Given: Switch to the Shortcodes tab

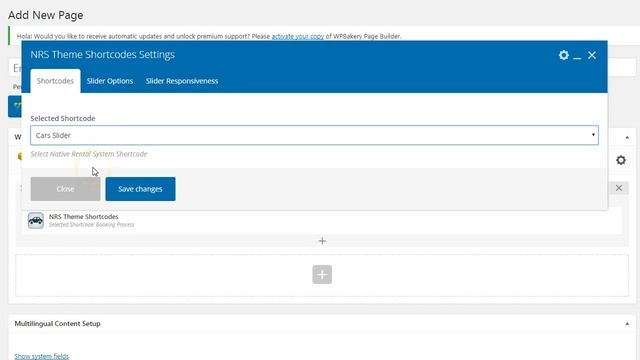Looking at the screenshot, I should (55, 81).
